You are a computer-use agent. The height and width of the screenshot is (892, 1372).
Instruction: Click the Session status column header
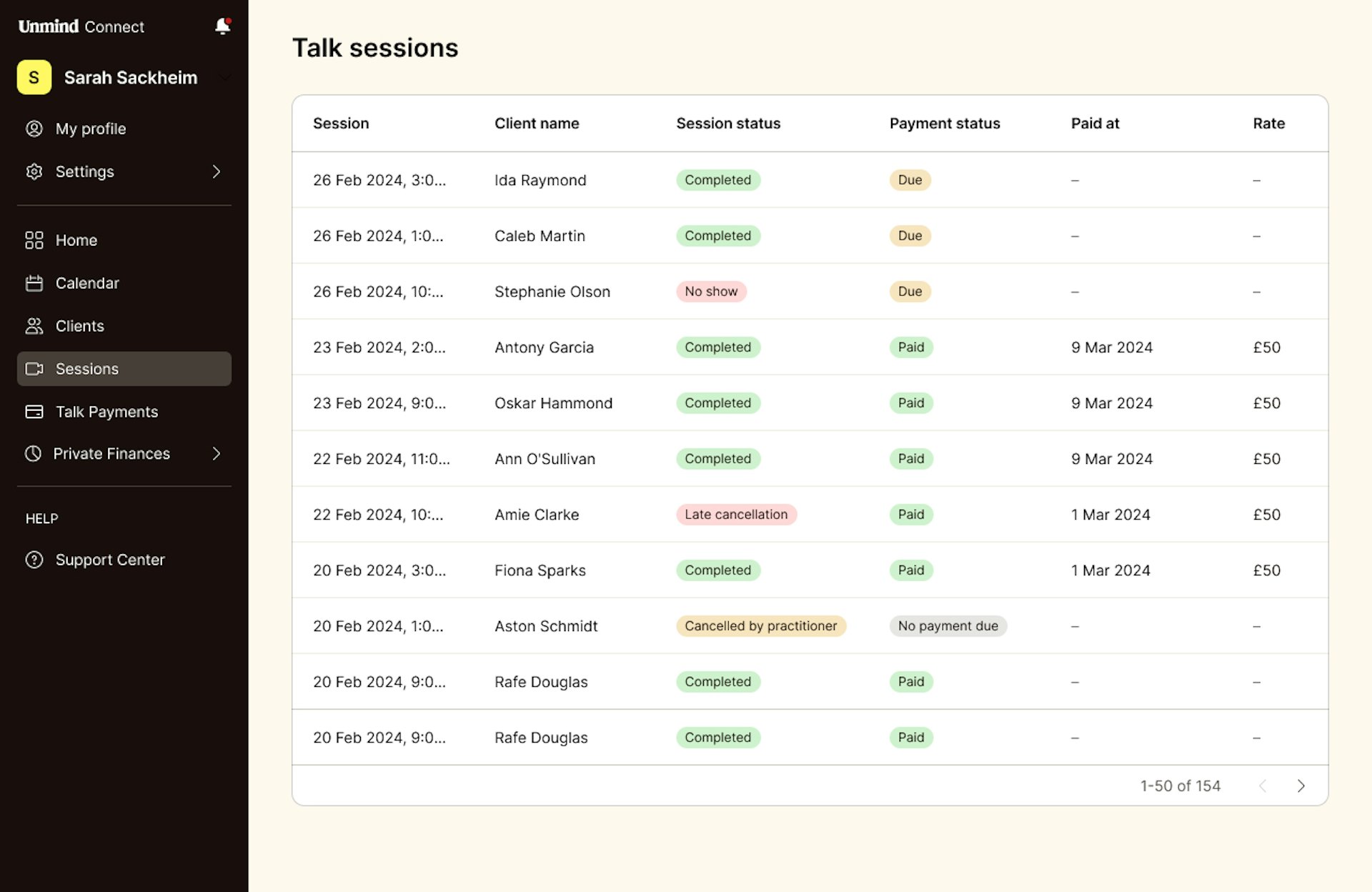pyautogui.click(x=727, y=123)
